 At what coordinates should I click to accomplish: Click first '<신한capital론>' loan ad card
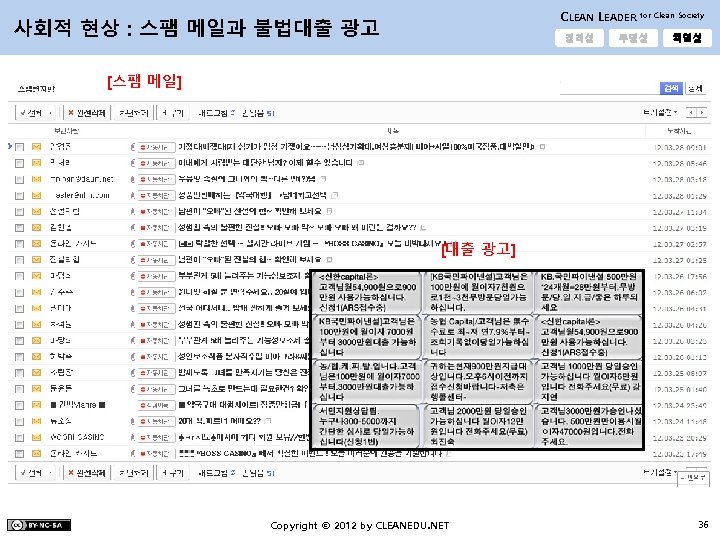[367, 292]
